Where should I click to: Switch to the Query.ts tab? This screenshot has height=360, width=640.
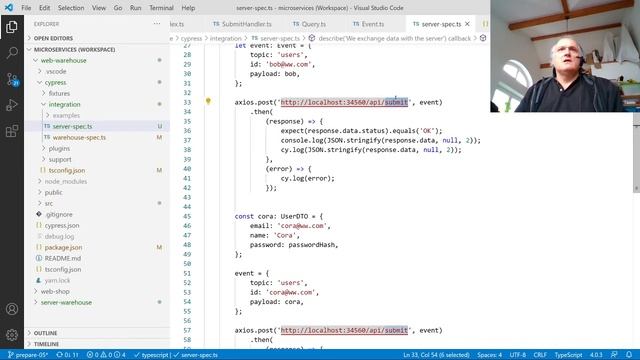click(x=309, y=24)
